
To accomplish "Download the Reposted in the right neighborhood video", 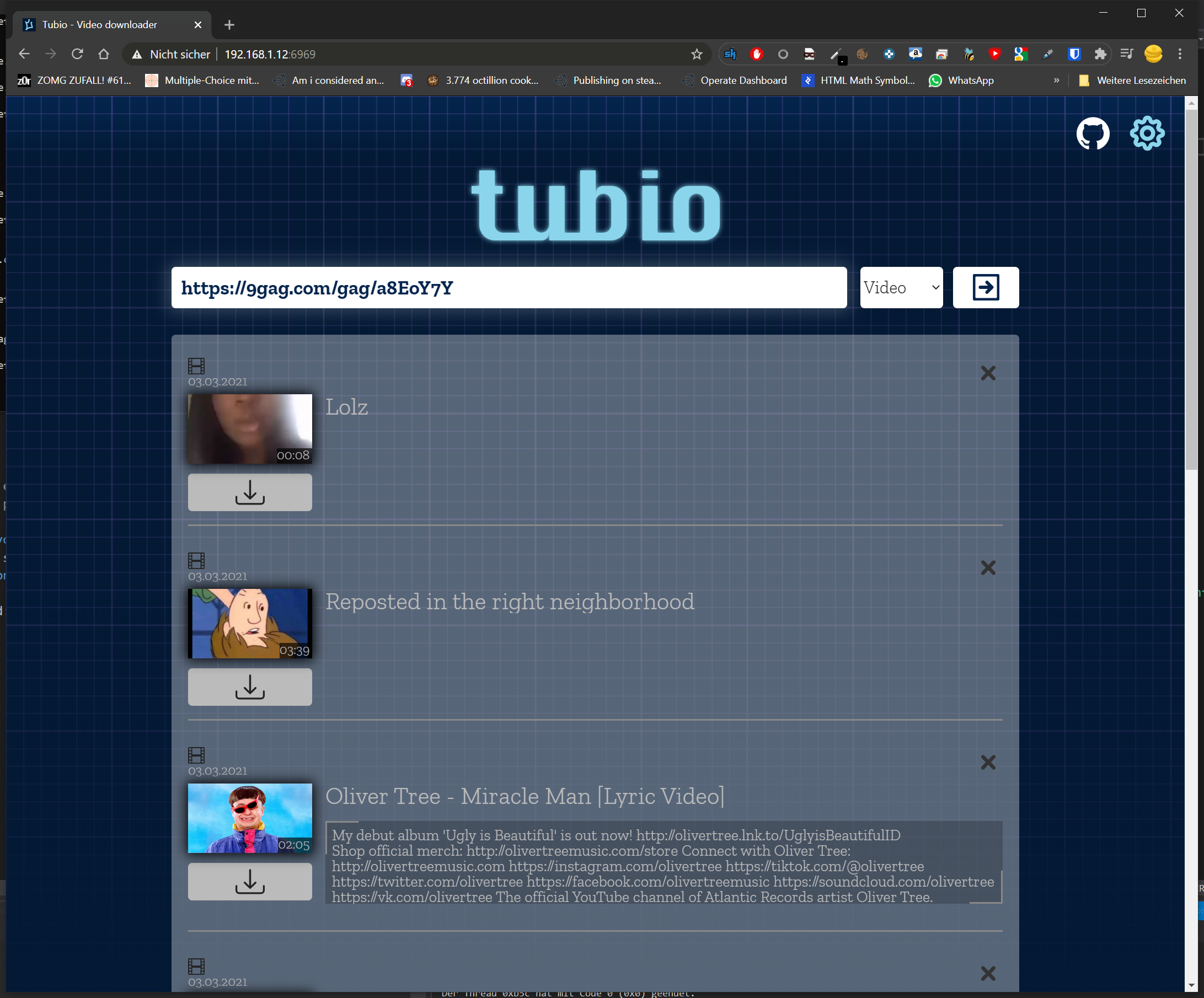I will 250,686.
